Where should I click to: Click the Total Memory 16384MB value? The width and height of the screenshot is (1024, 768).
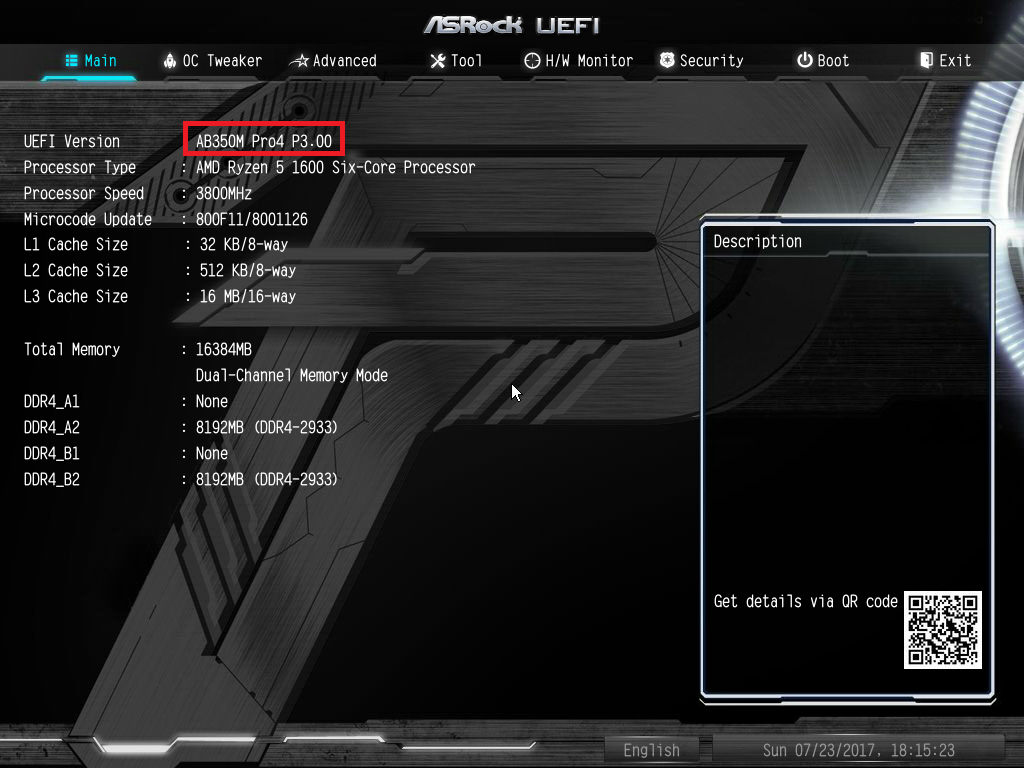pos(224,349)
